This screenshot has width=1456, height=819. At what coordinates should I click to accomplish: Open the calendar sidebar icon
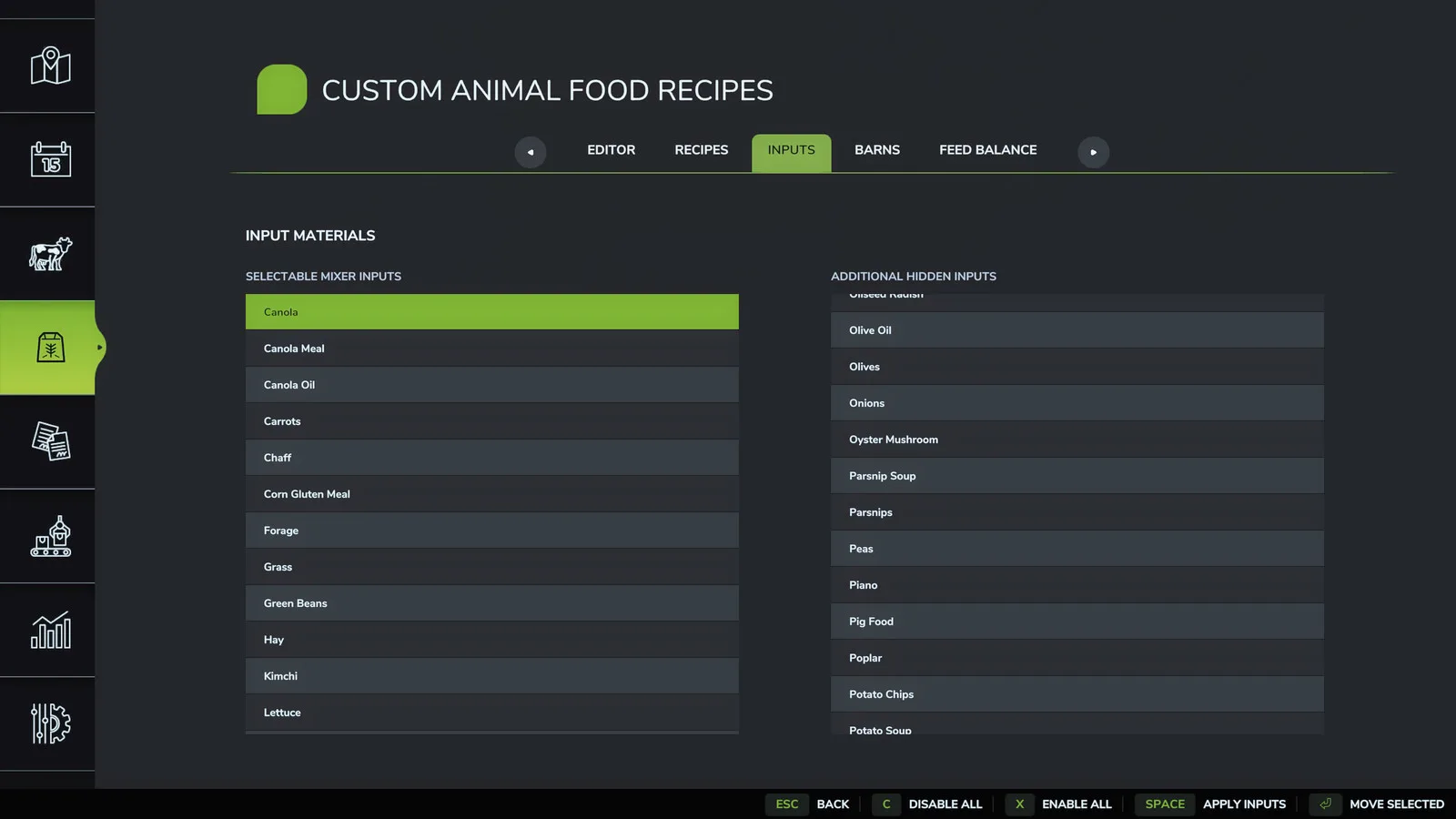50,159
